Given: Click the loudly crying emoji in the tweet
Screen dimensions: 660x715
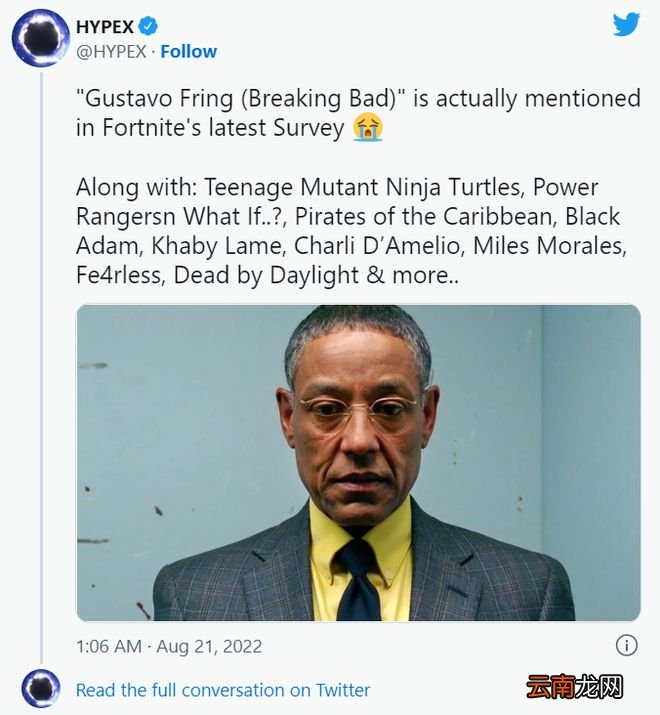Looking at the screenshot, I should point(368,128).
